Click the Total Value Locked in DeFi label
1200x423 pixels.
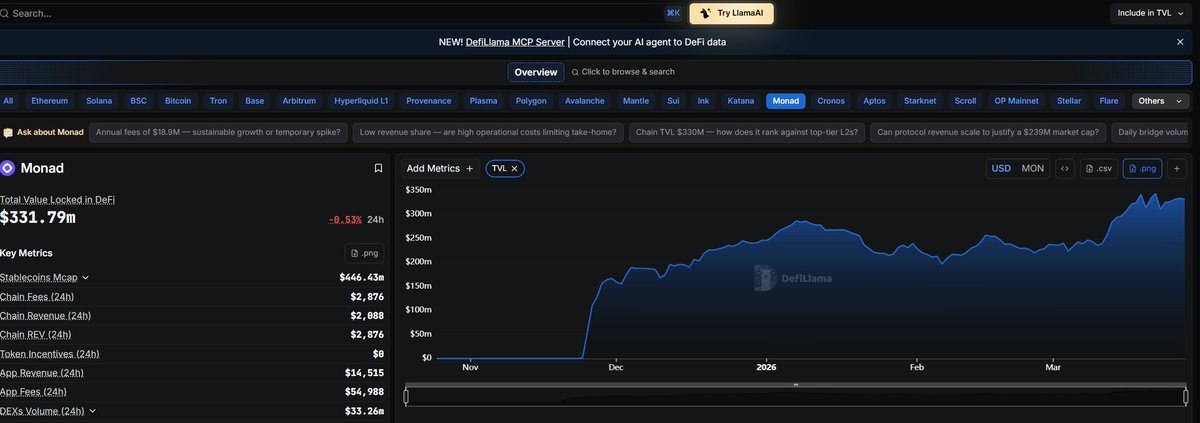point(57,200)
